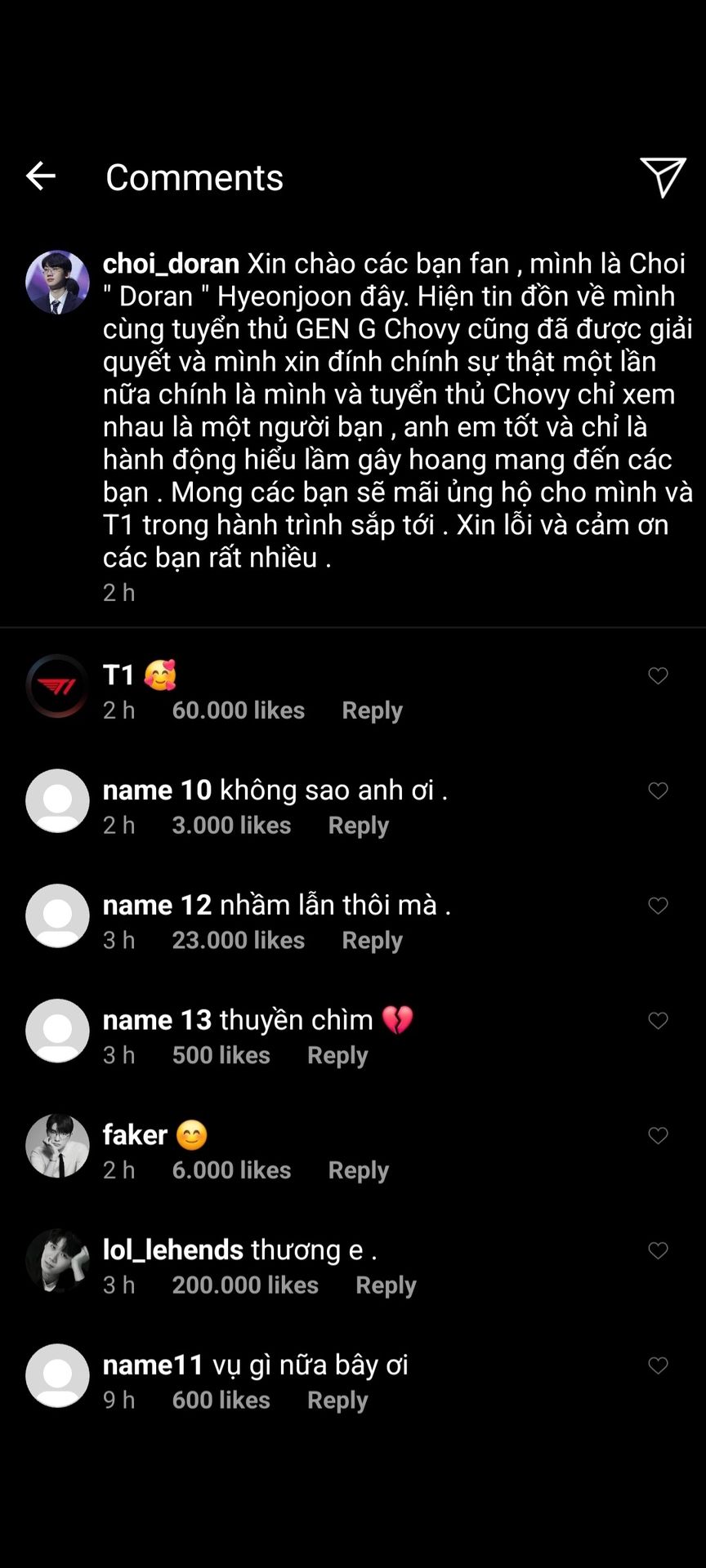Reply to T1's comment
This screenshot has height=1568, width=706.
pyautogui.click(x=372, y=710)
